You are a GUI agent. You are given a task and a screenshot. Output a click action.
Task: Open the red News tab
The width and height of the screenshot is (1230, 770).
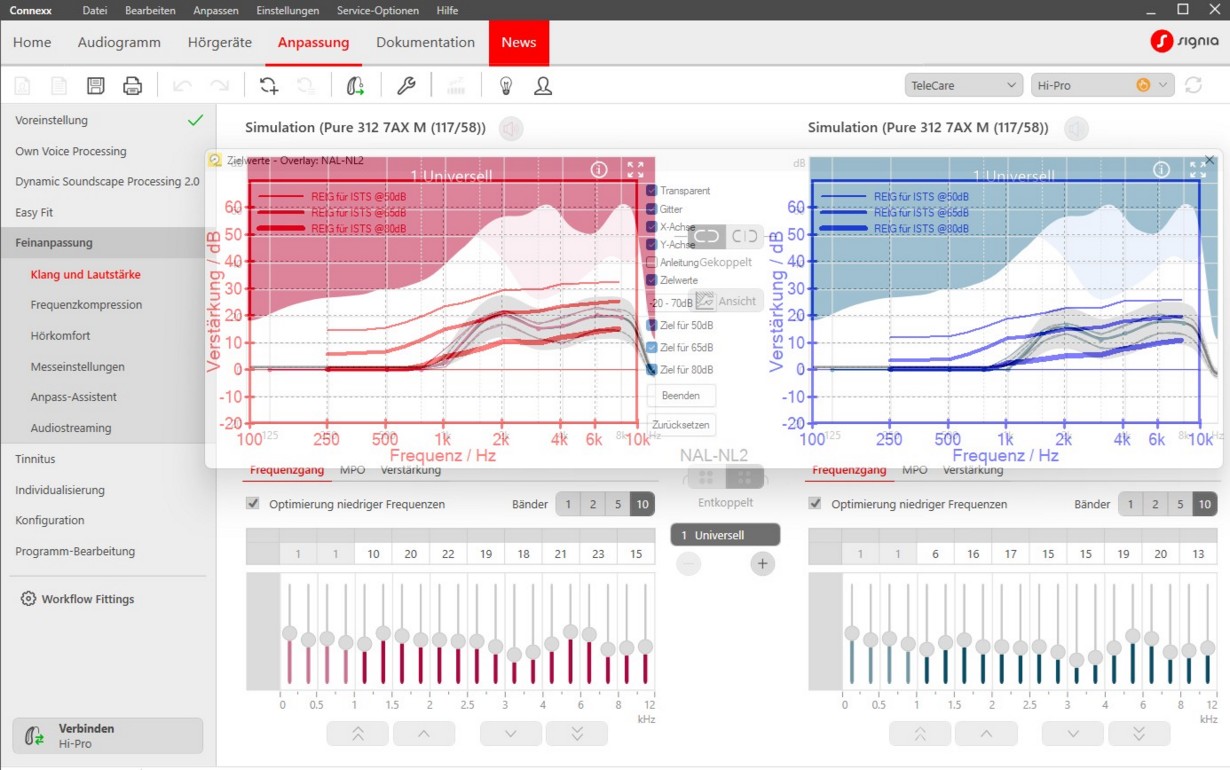click(x=519, y=43)
